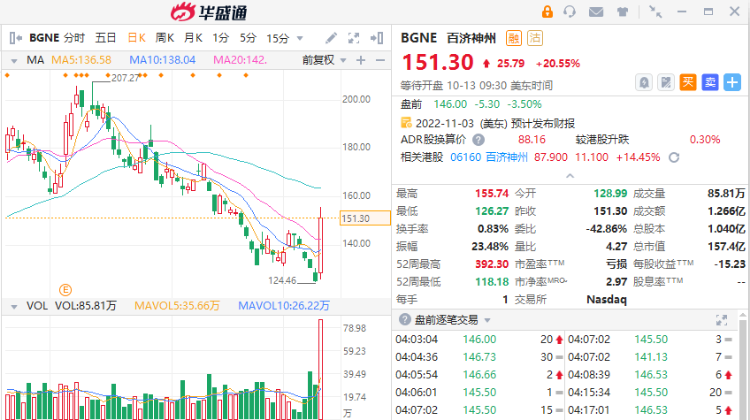Zoom out chart with minus icon
This screenshot has width=750, height=420.
click(x=380, y=60)
